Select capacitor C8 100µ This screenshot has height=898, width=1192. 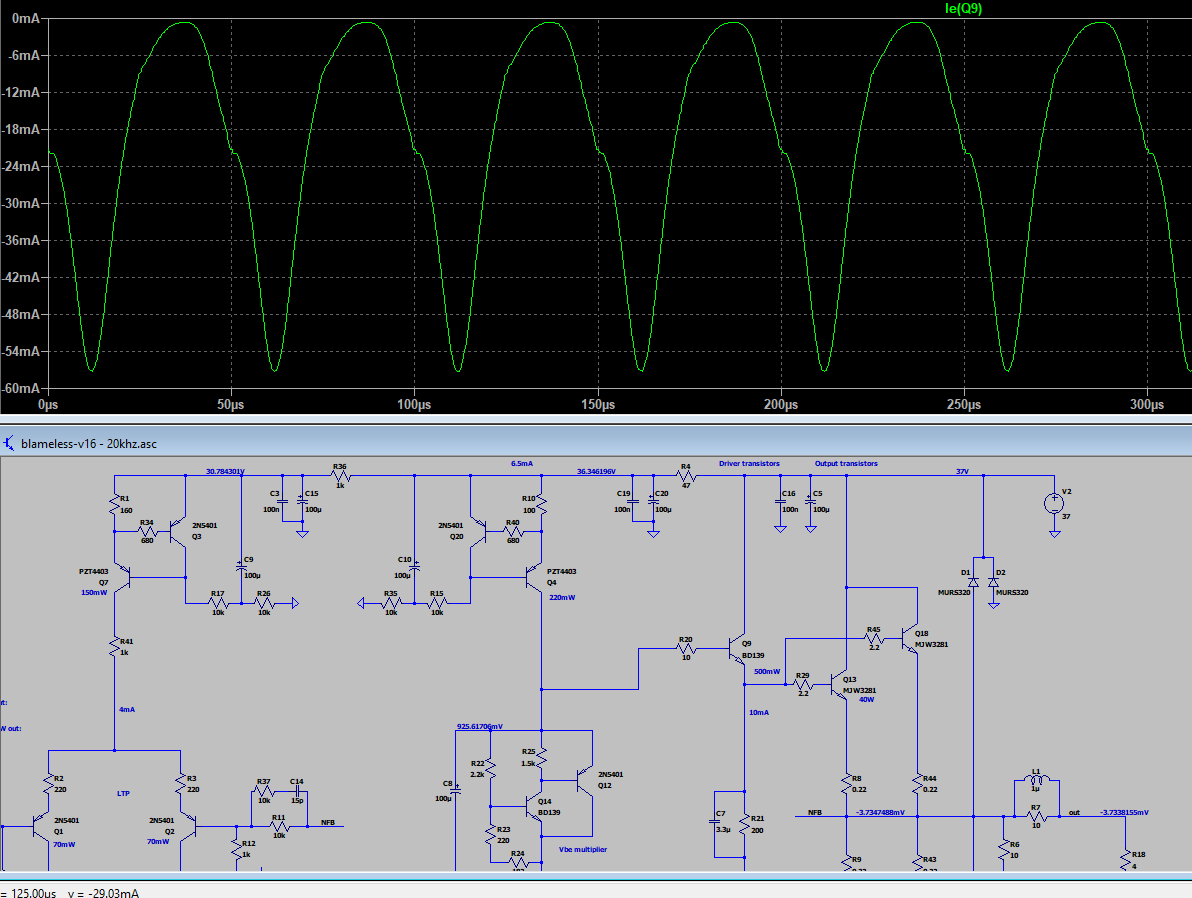pyautogui.click(x=455, y=791)
